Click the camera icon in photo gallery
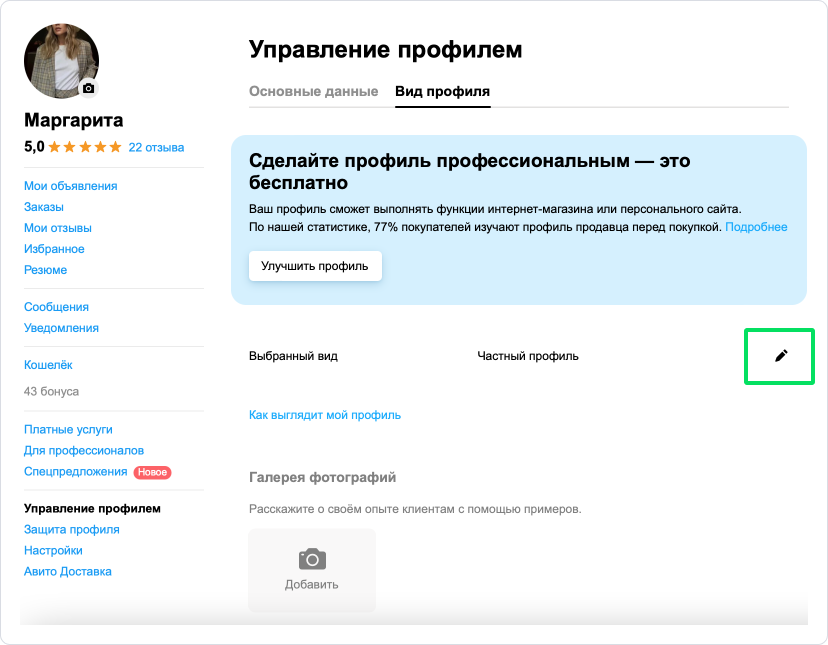 (312, 559)
